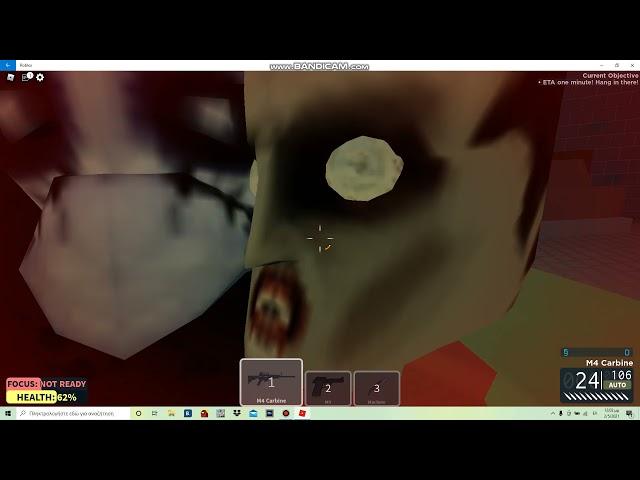The image size is (640, 480).
Task: Open the Bandicam red record icon in taskbar
Action: coord(286,413)
